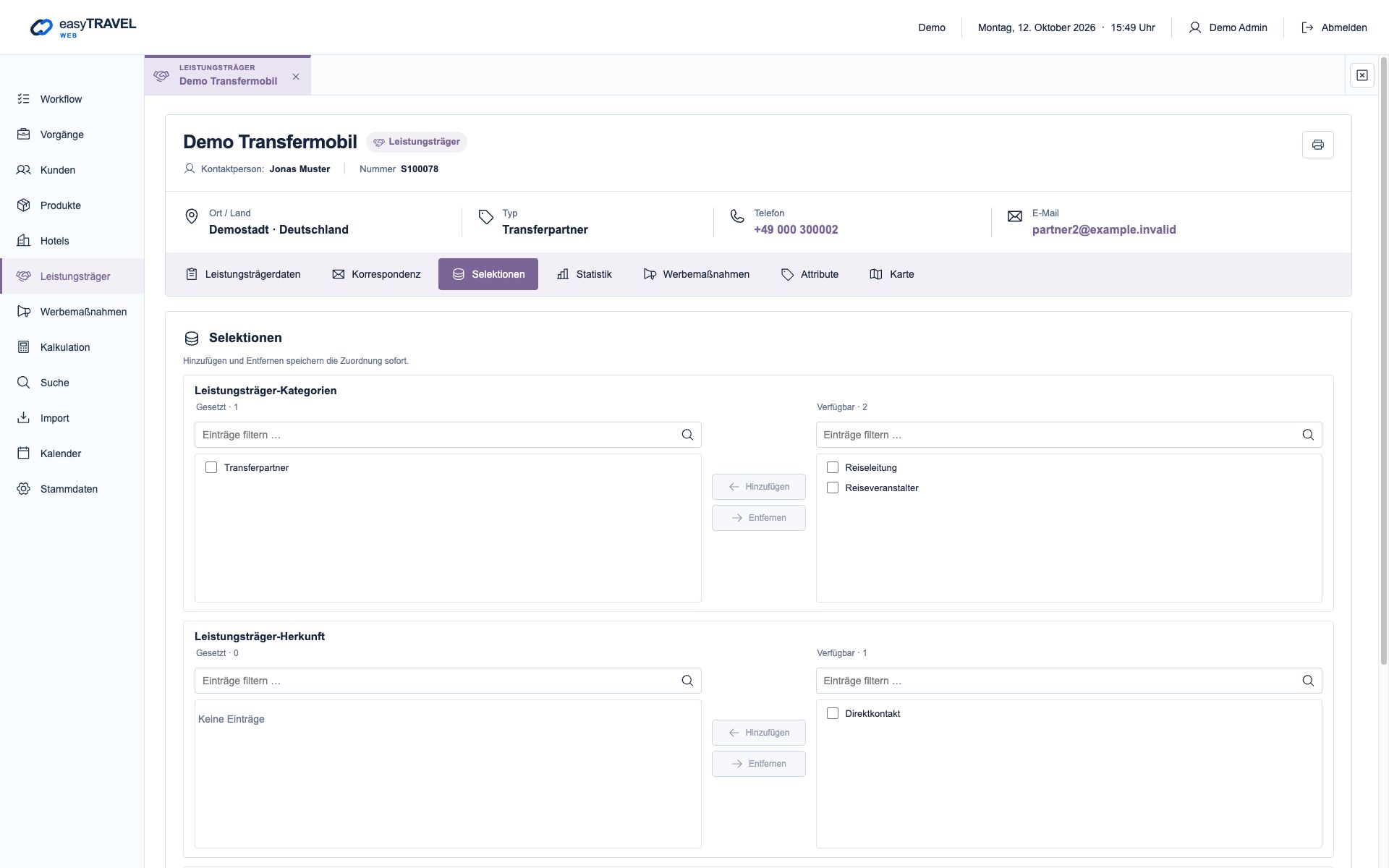
Task: Check the Reiseleitung checkbox
Action: 833,468
